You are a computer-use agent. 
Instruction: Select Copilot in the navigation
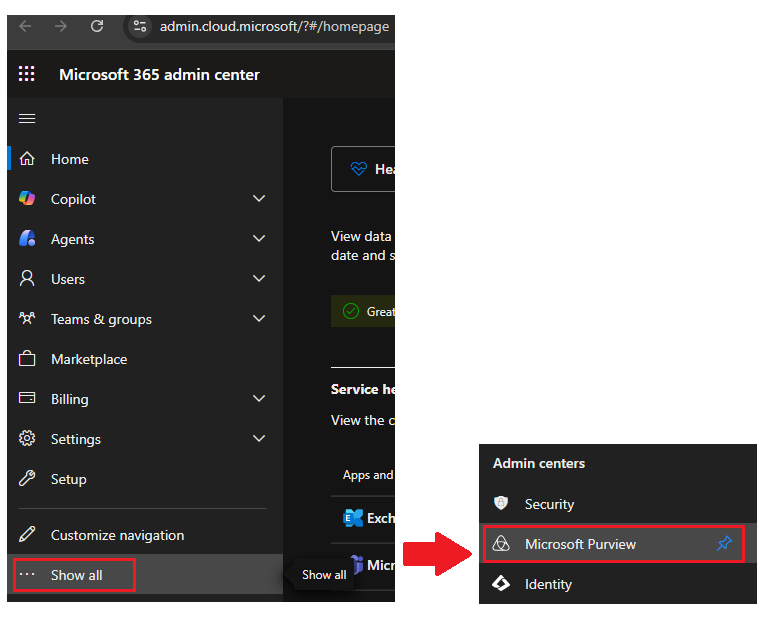73,199
